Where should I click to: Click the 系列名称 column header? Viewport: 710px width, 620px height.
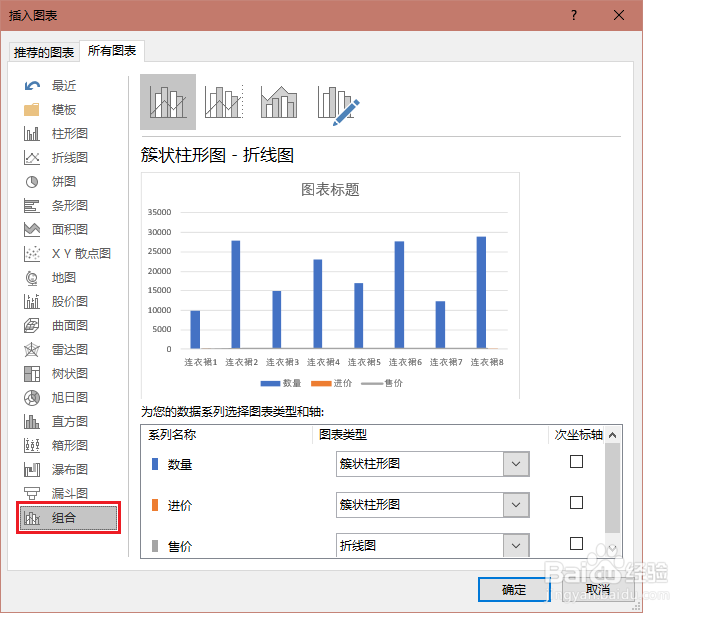coord(172,435)
